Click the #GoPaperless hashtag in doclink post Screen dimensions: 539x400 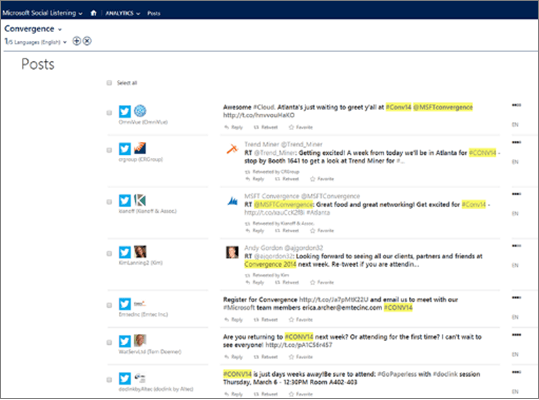click(x=397, y=374)
